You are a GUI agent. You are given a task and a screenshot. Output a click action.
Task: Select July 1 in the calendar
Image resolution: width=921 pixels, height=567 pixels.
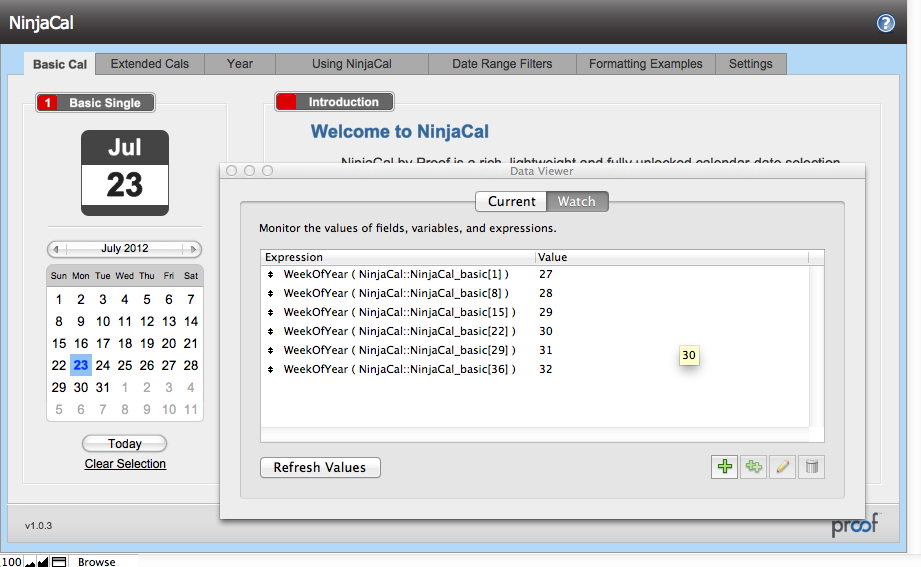click(59, 300)
